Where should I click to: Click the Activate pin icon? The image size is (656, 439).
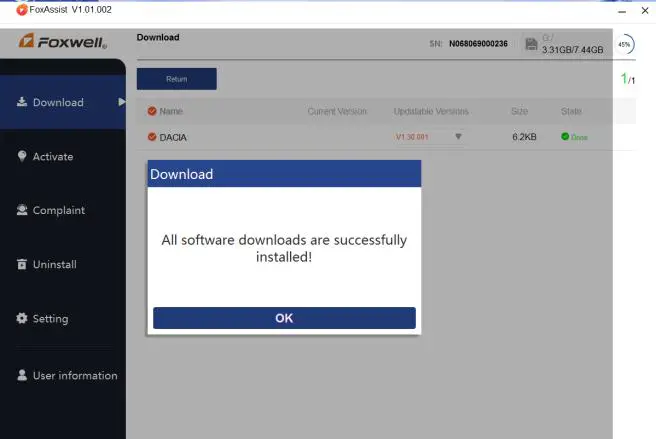coord(22,156)
